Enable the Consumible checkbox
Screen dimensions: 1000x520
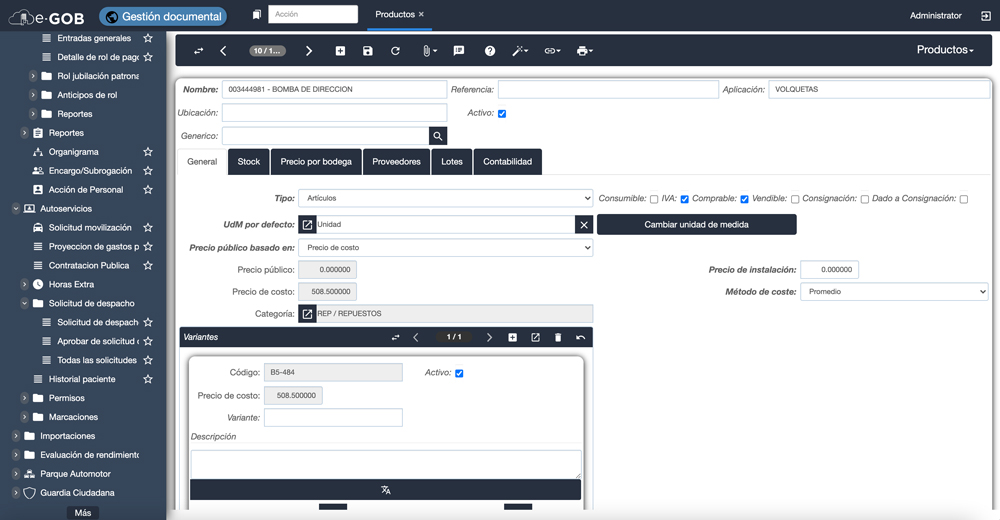coord(654,199)
